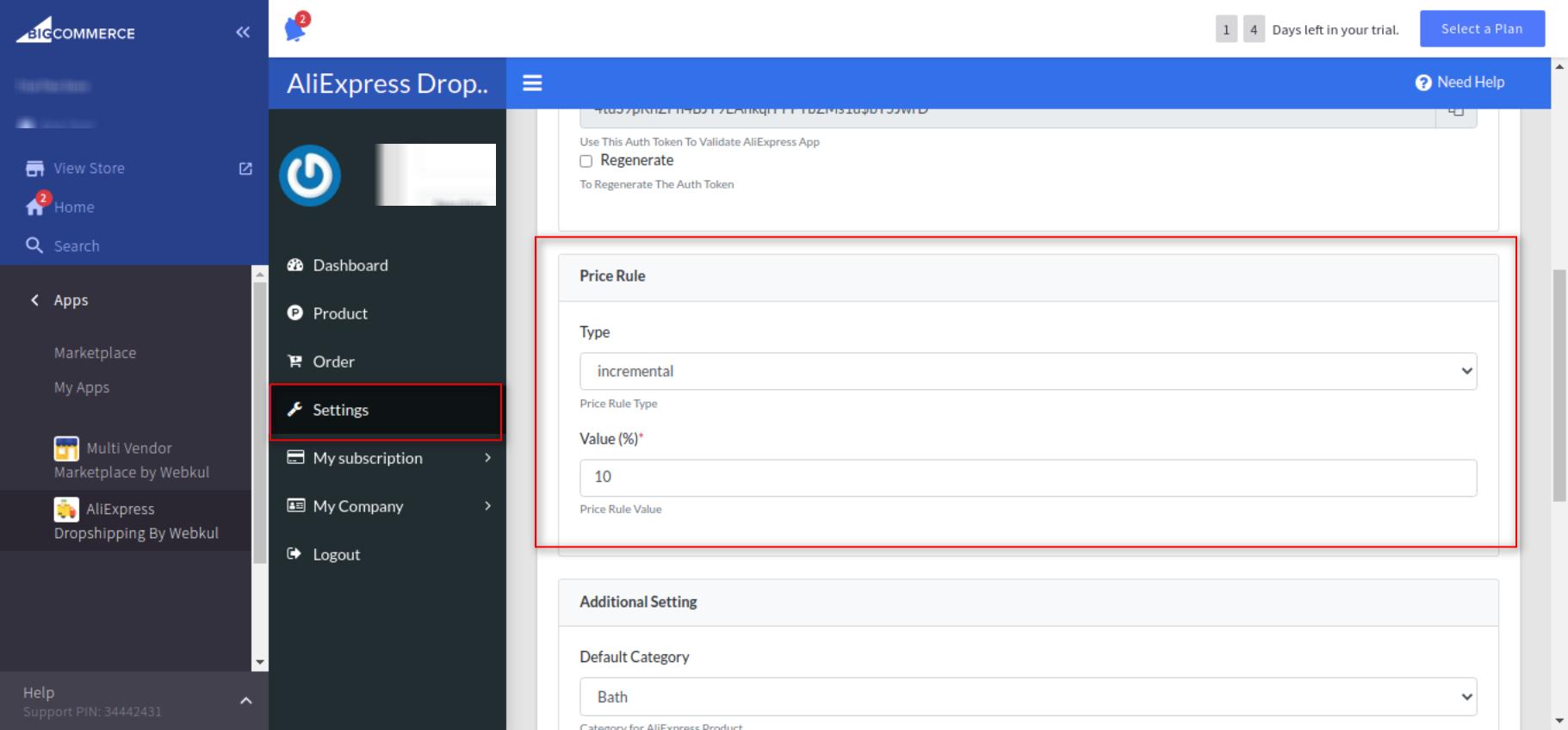This screenshot has width=1568, height=730.
Task: Click the auth token text field
Action: pos(1007,118)
